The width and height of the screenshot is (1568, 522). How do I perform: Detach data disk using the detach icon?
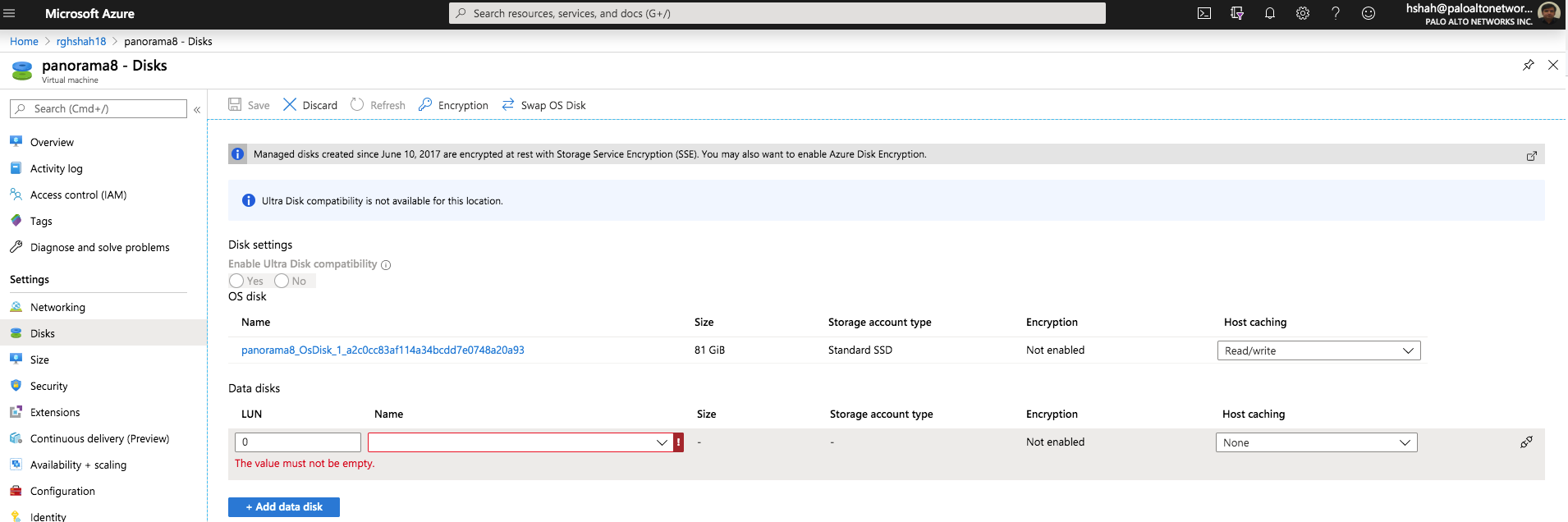(x=1526, y=442)
